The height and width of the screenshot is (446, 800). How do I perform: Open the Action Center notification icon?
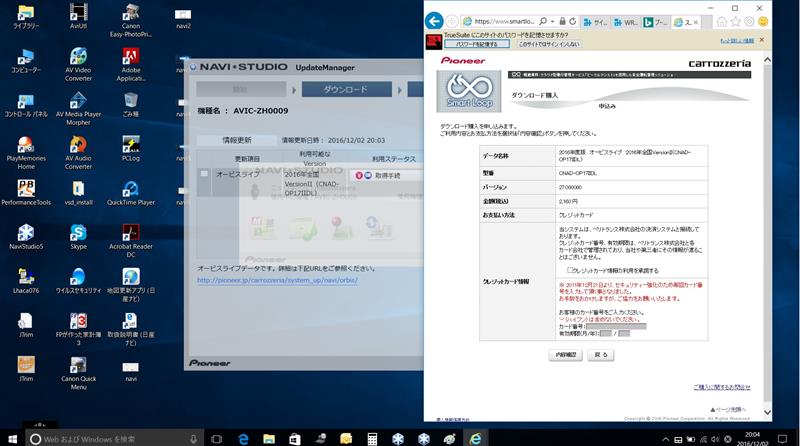[782, 439]
